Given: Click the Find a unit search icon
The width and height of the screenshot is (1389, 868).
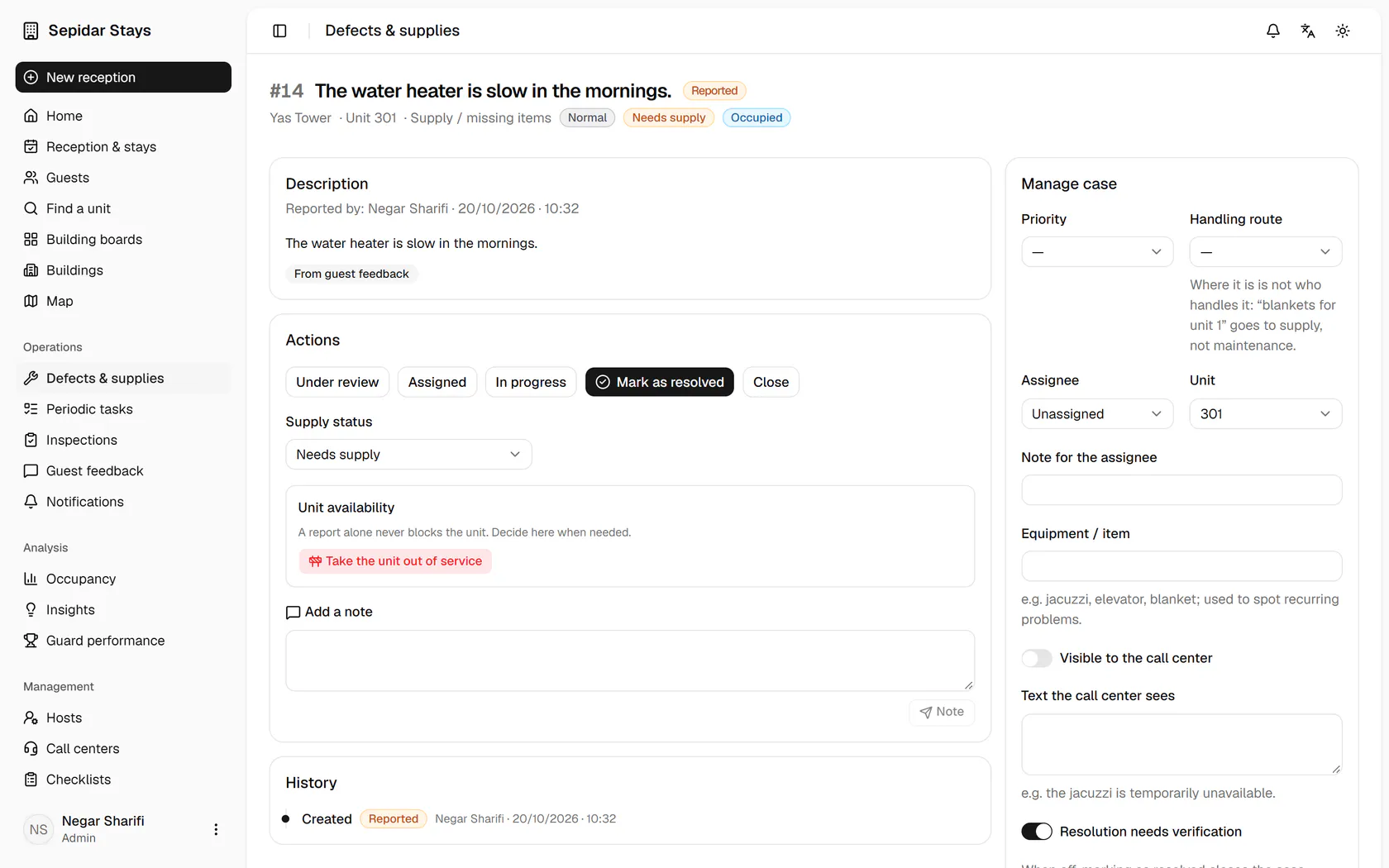Looking at the screenshot, I should click(x=31, y=208).
